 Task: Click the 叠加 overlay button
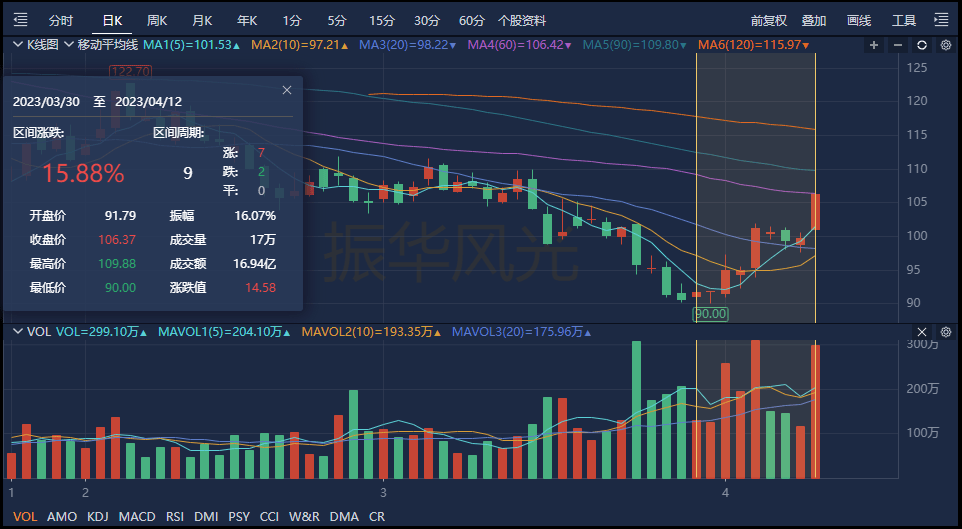pyautogui.click(x=814, y=21)
